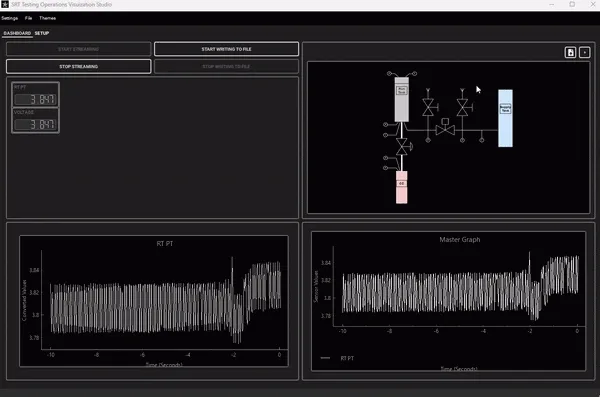The height and width of the screenshot is (397, 600).
Task: Select the light blue Supply Tank
Action: point(505,118)
